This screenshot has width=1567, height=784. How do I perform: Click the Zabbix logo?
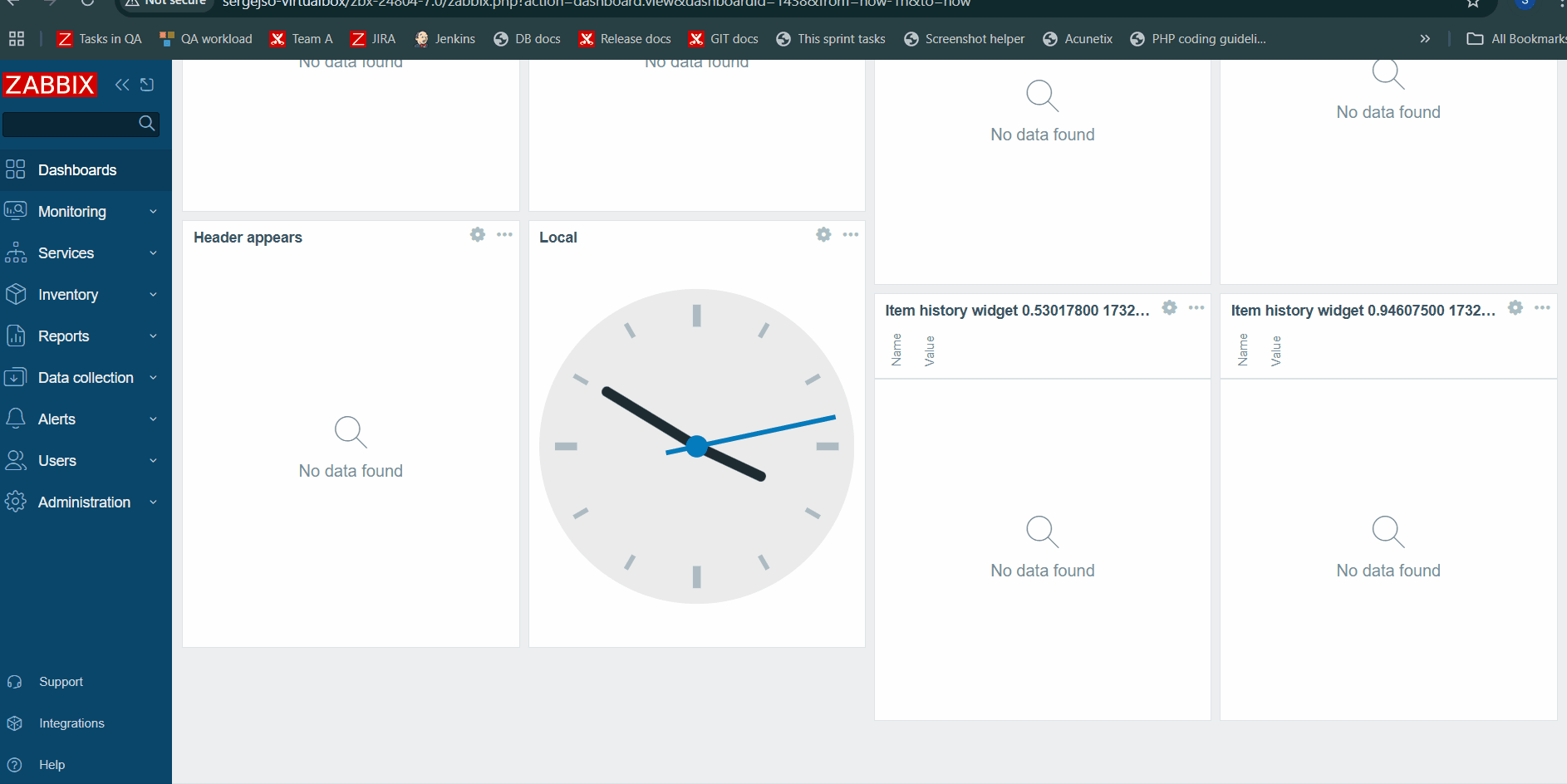[50, 85]
